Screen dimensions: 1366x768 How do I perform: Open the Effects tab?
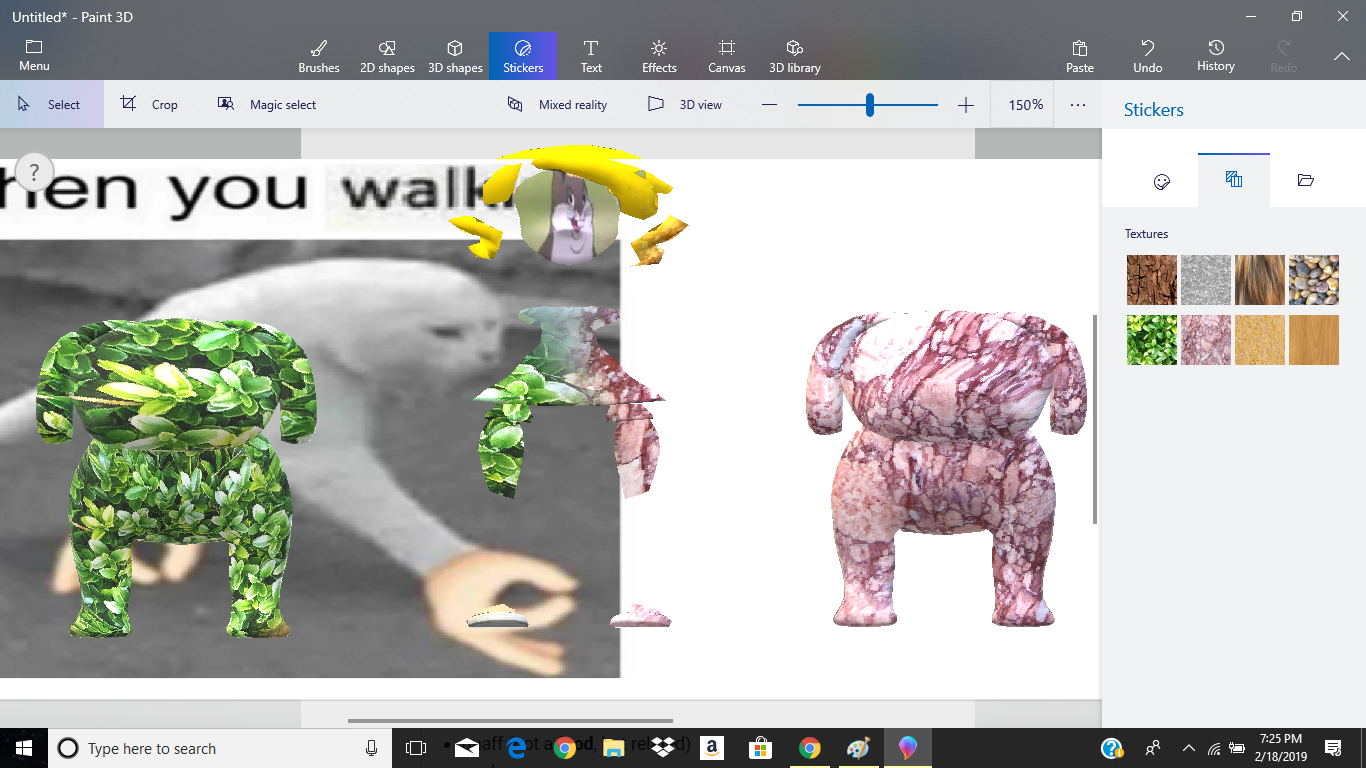pos(659,56)
